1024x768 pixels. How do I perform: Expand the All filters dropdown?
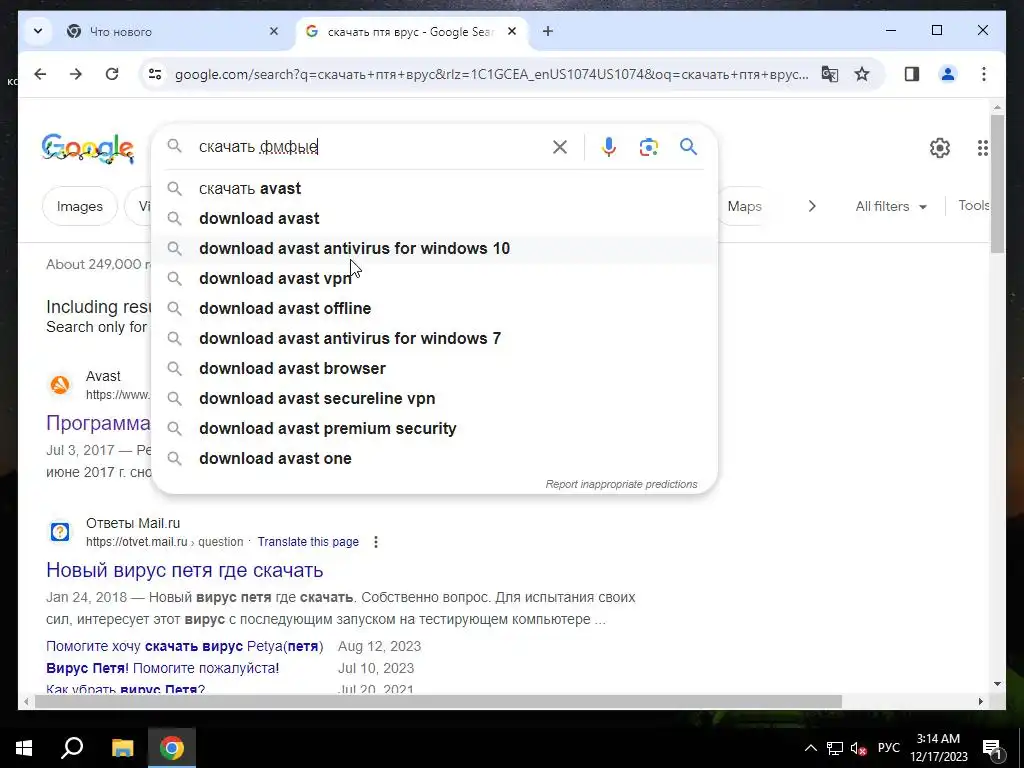pyautogui.click(x=891, y=206)
